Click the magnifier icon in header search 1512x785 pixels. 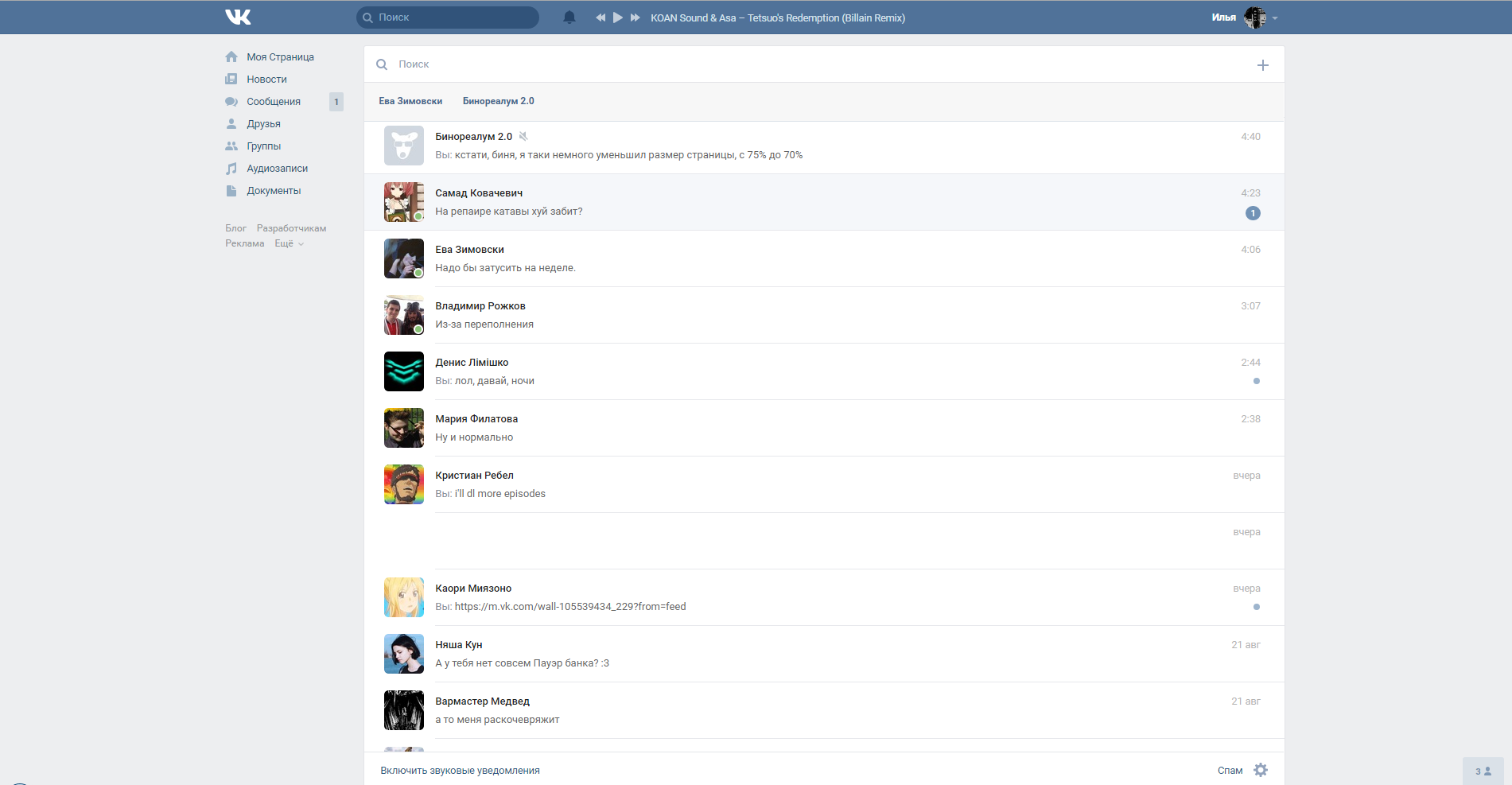[x=367, y=17]
